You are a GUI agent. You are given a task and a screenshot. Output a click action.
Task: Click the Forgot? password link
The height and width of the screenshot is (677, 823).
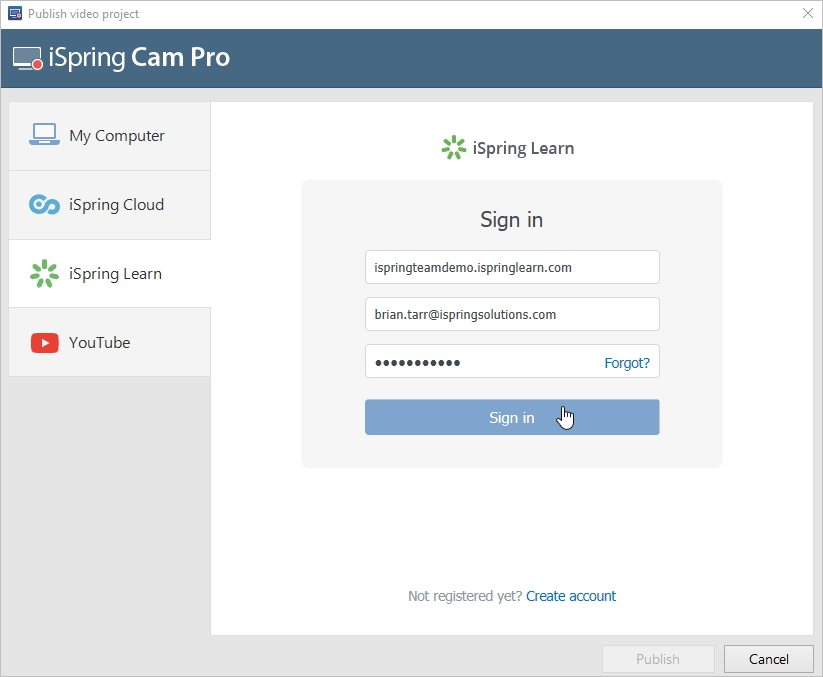click(x=626, y=363)
